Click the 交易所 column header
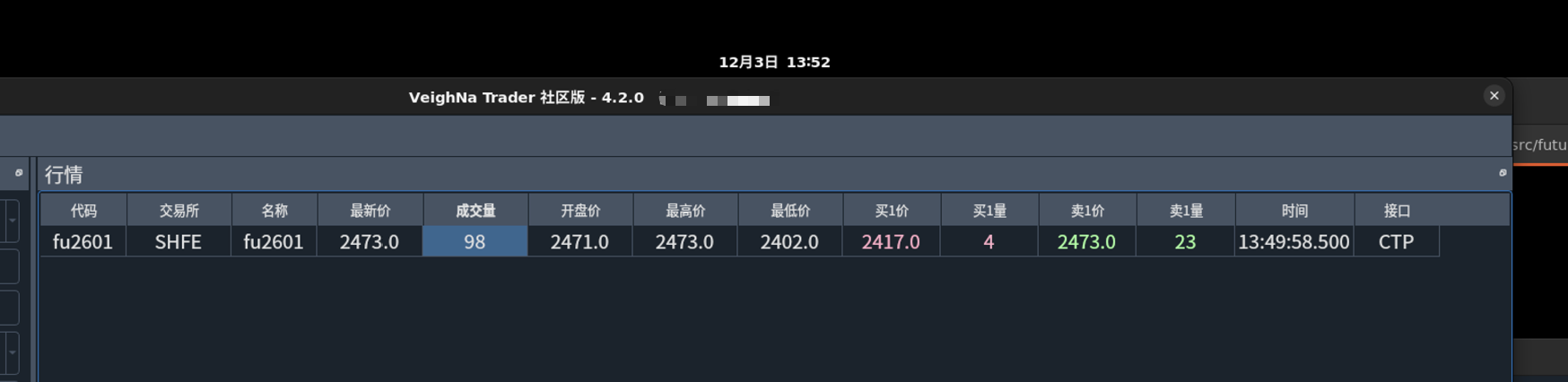This screenshot has height=382, width=1568. 179,211
